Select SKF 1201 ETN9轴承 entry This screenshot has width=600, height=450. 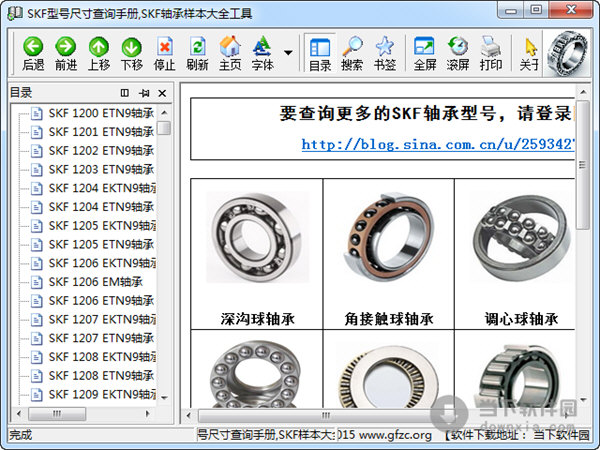pyautogui.click(x=101, y=132)
